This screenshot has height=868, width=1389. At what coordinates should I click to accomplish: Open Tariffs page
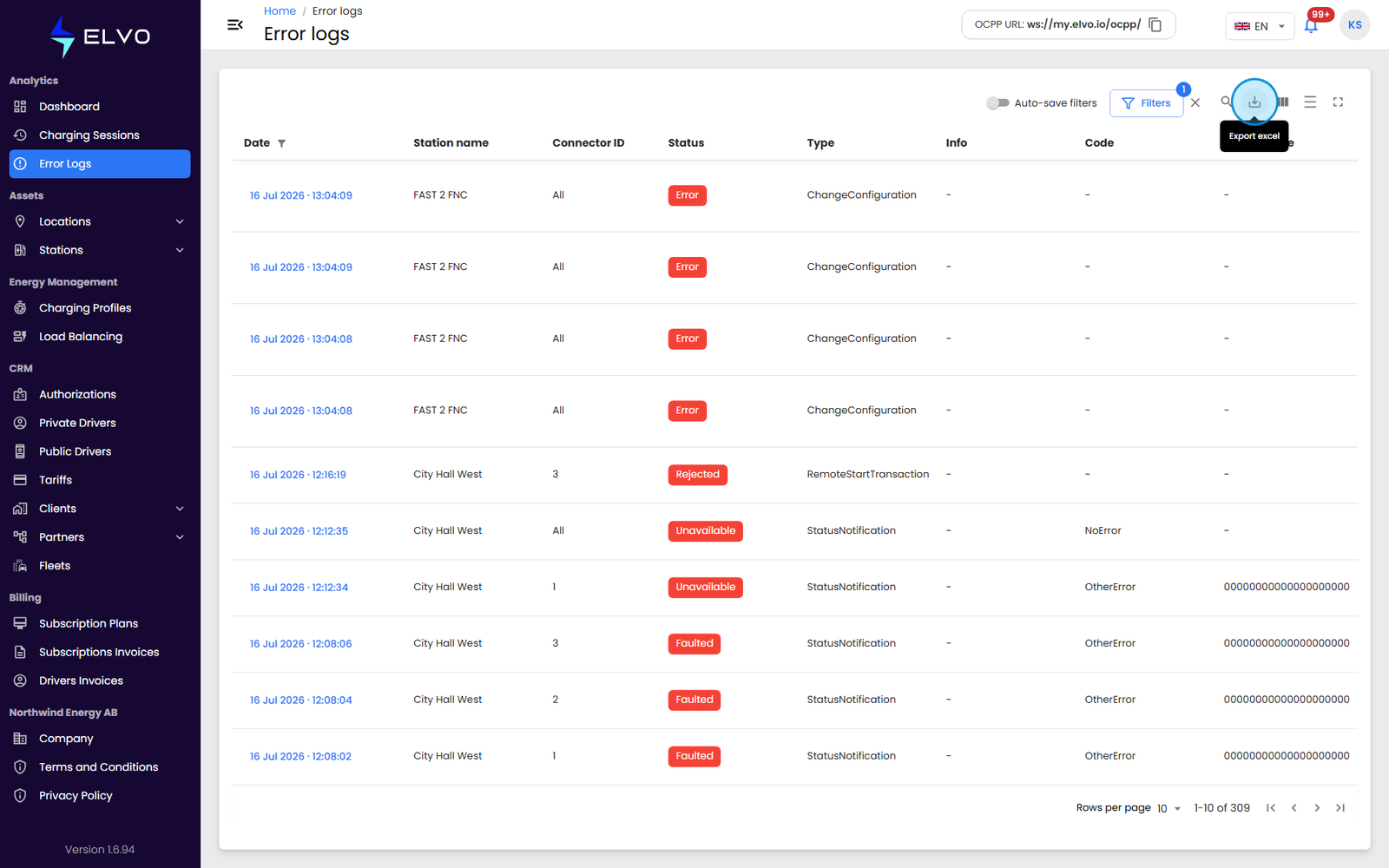(100, 480)
